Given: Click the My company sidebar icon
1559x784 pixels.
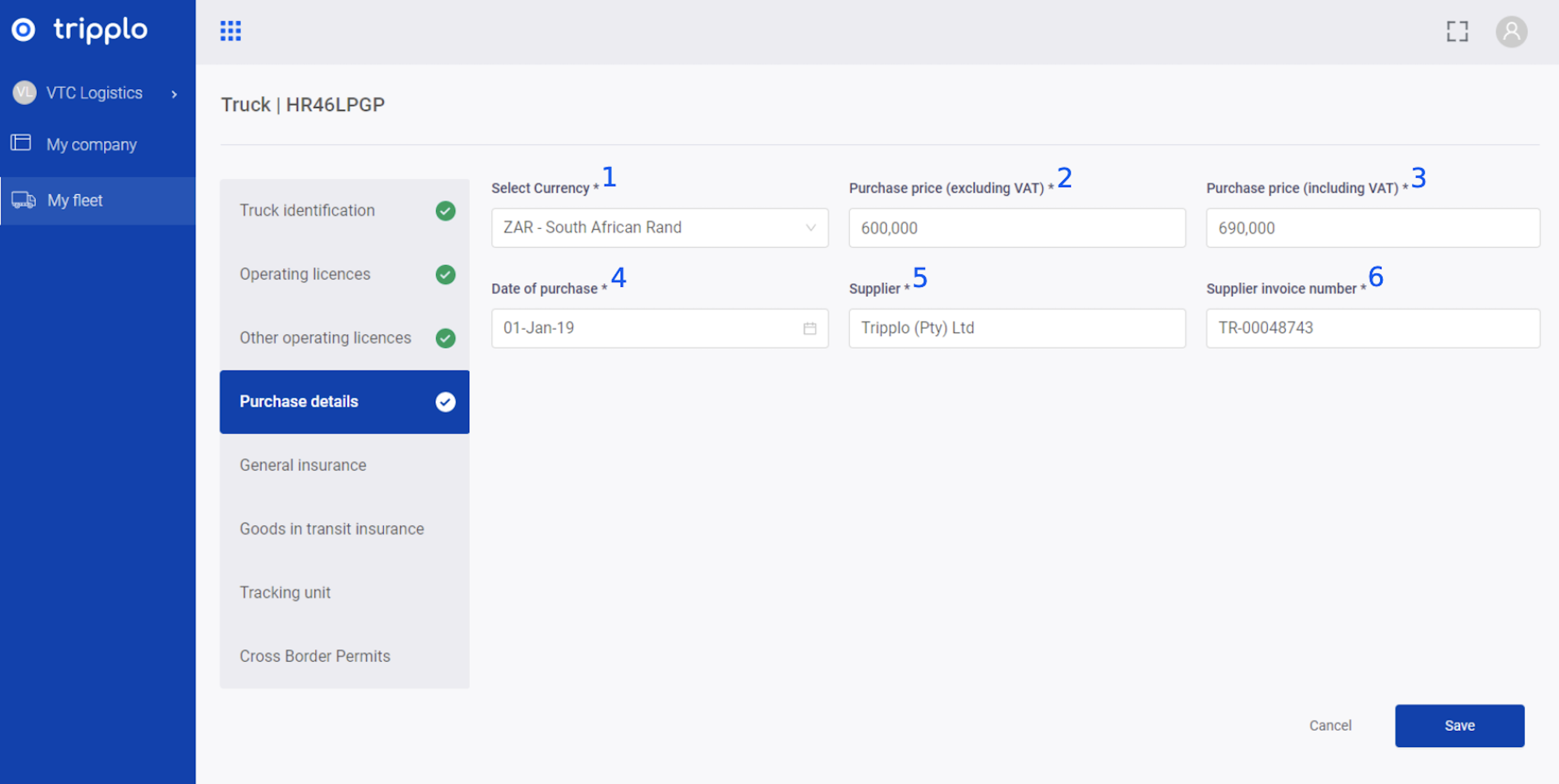Looking at the screenshot, I should click(21, 143).
